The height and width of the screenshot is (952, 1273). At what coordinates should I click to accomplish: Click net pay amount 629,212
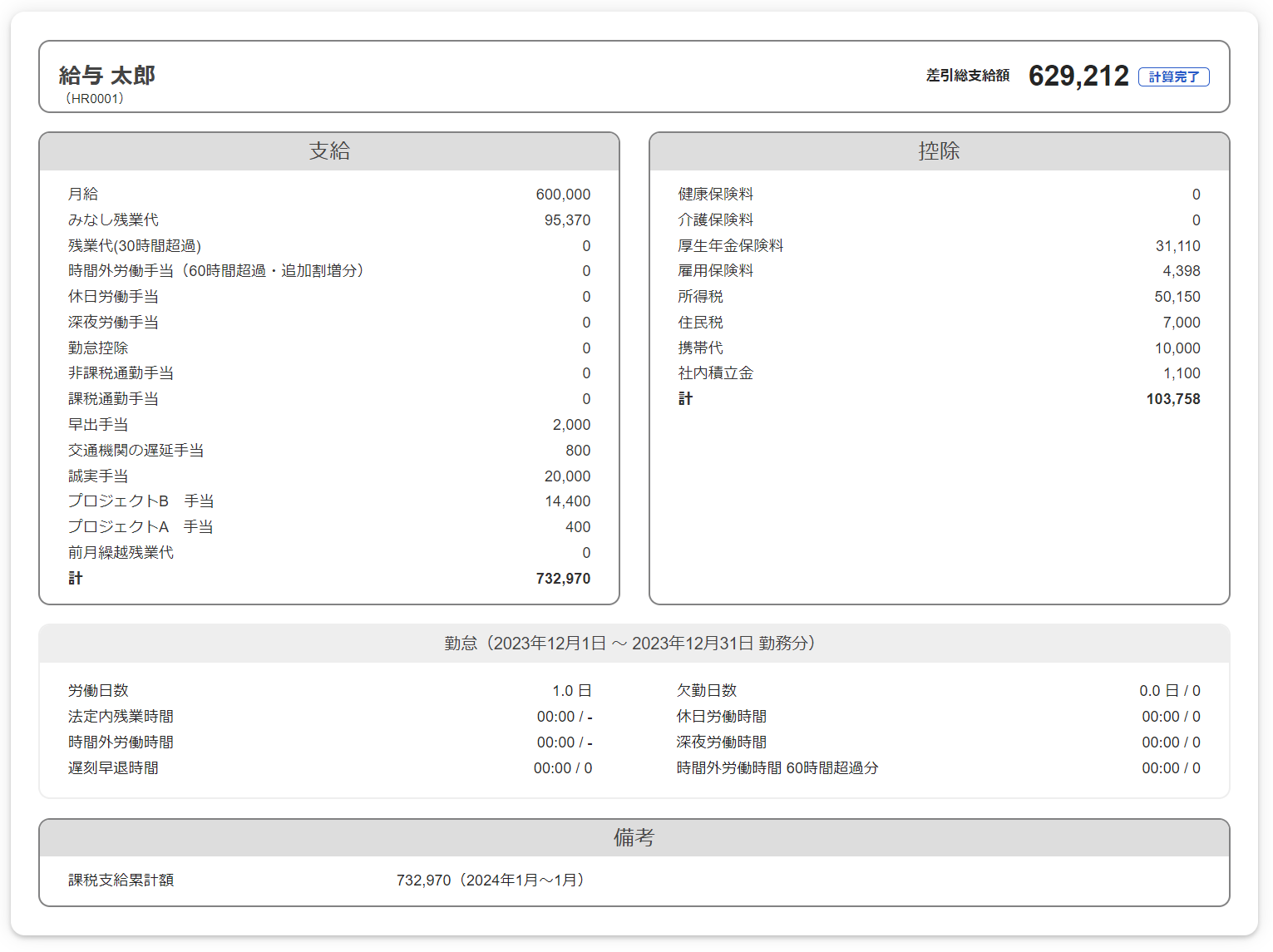1078,76
